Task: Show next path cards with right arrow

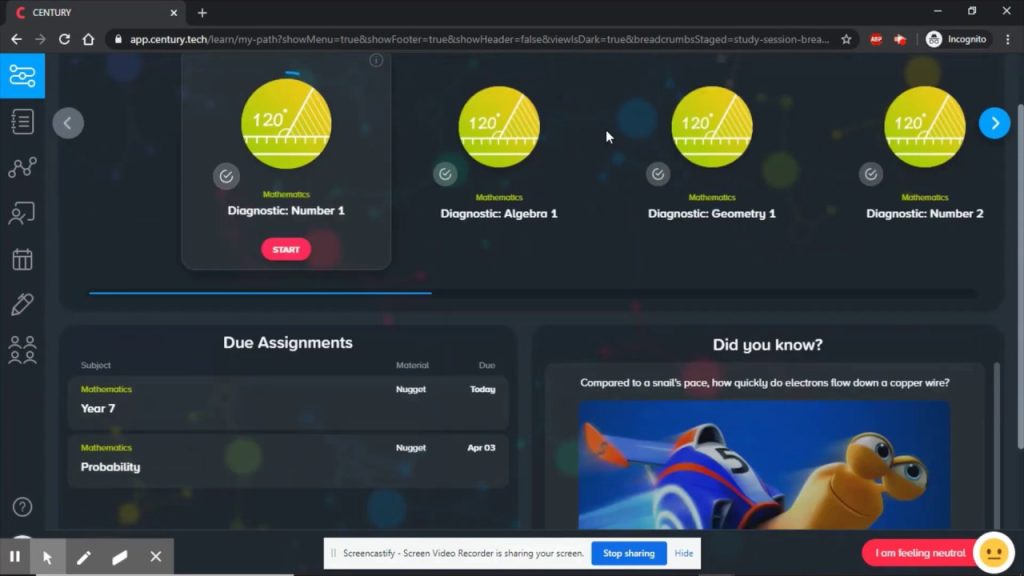Action: 995,123
